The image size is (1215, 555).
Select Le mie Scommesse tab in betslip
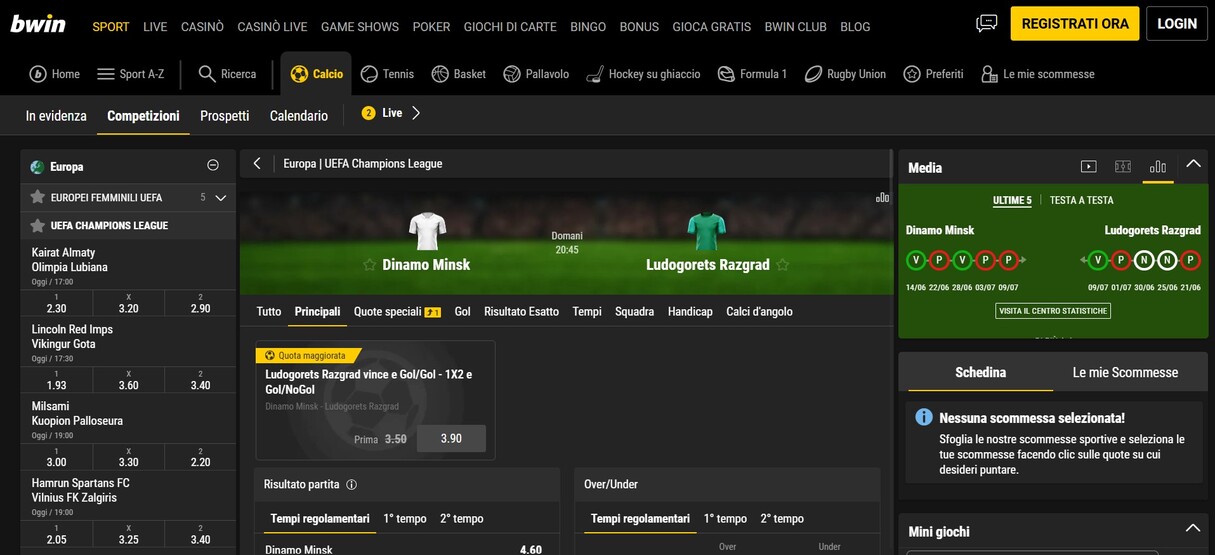pos(1125,372)
